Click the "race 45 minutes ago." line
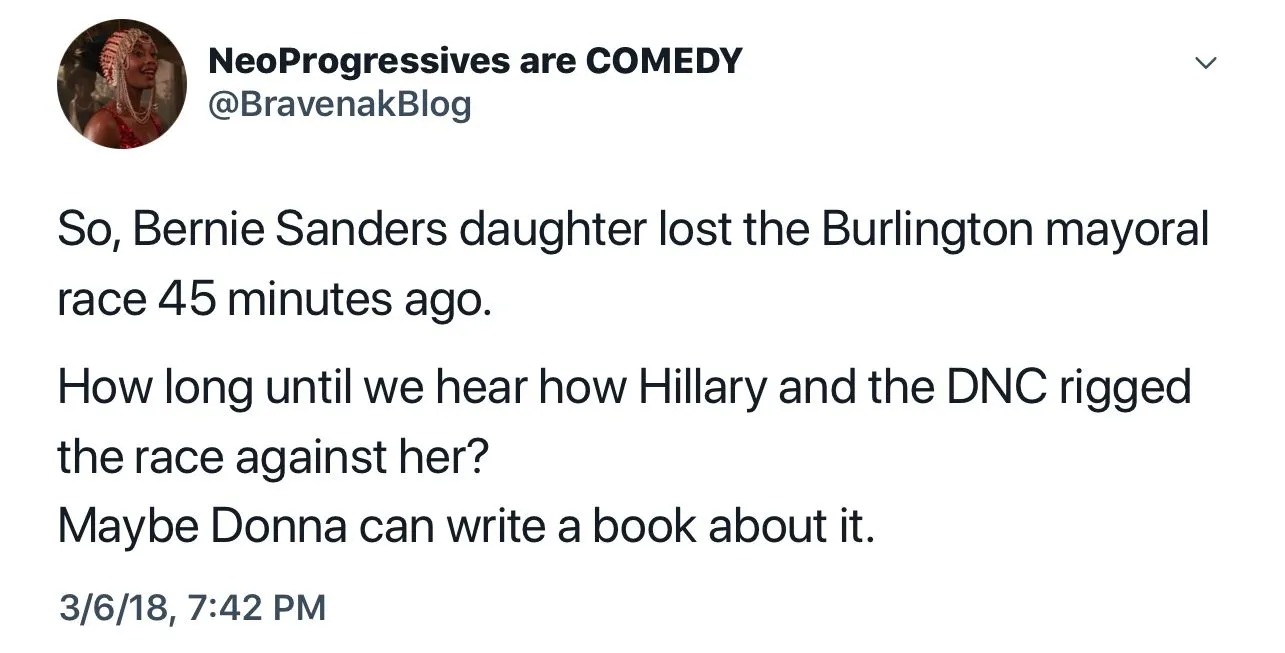1285x653 pixels. point(275,300)
